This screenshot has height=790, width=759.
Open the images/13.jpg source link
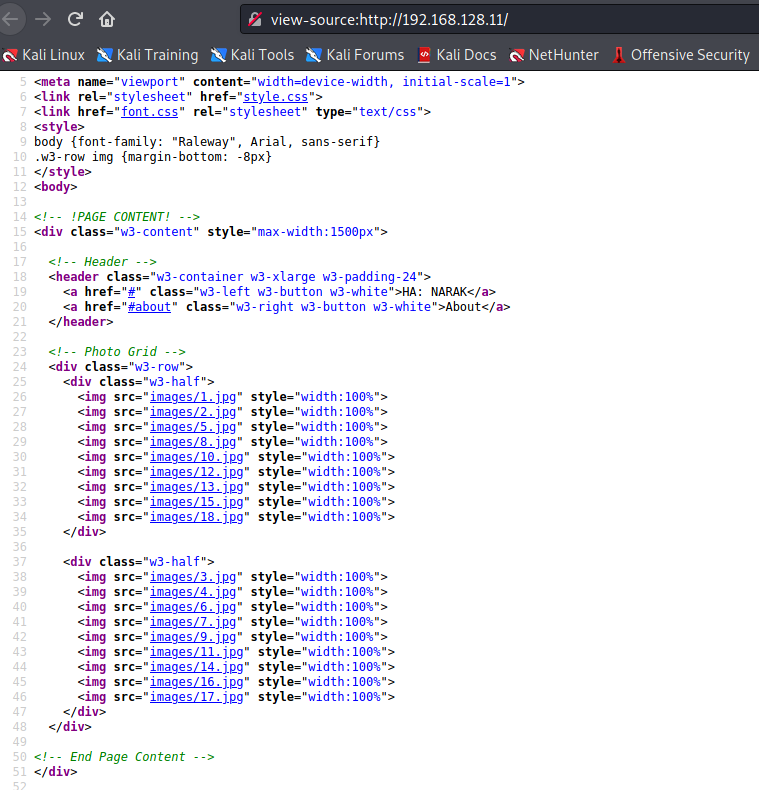(x=197, y=487)
